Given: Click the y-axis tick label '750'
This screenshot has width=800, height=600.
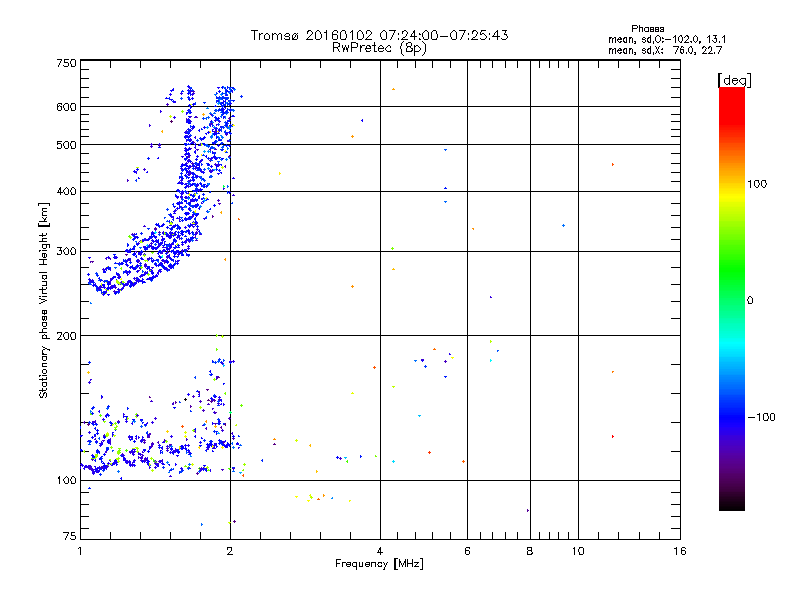Looking at the screenshot, I should [67, 63].
